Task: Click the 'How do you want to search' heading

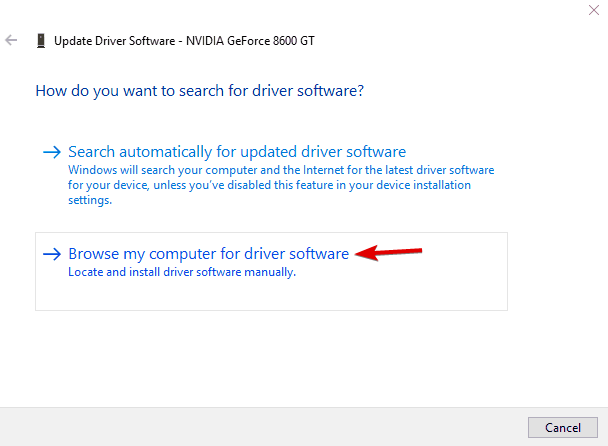Action: [x=199, y=90]
